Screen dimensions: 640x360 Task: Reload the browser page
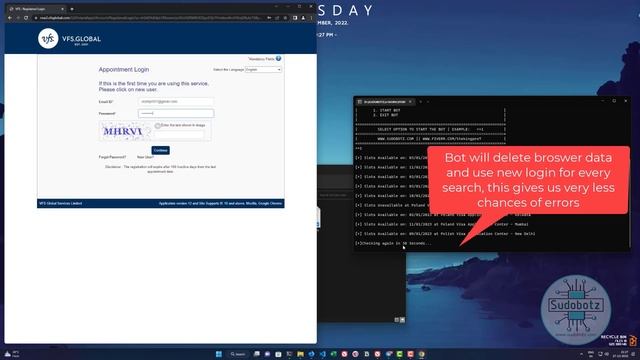pyautogui.click(x=26, y=18)
